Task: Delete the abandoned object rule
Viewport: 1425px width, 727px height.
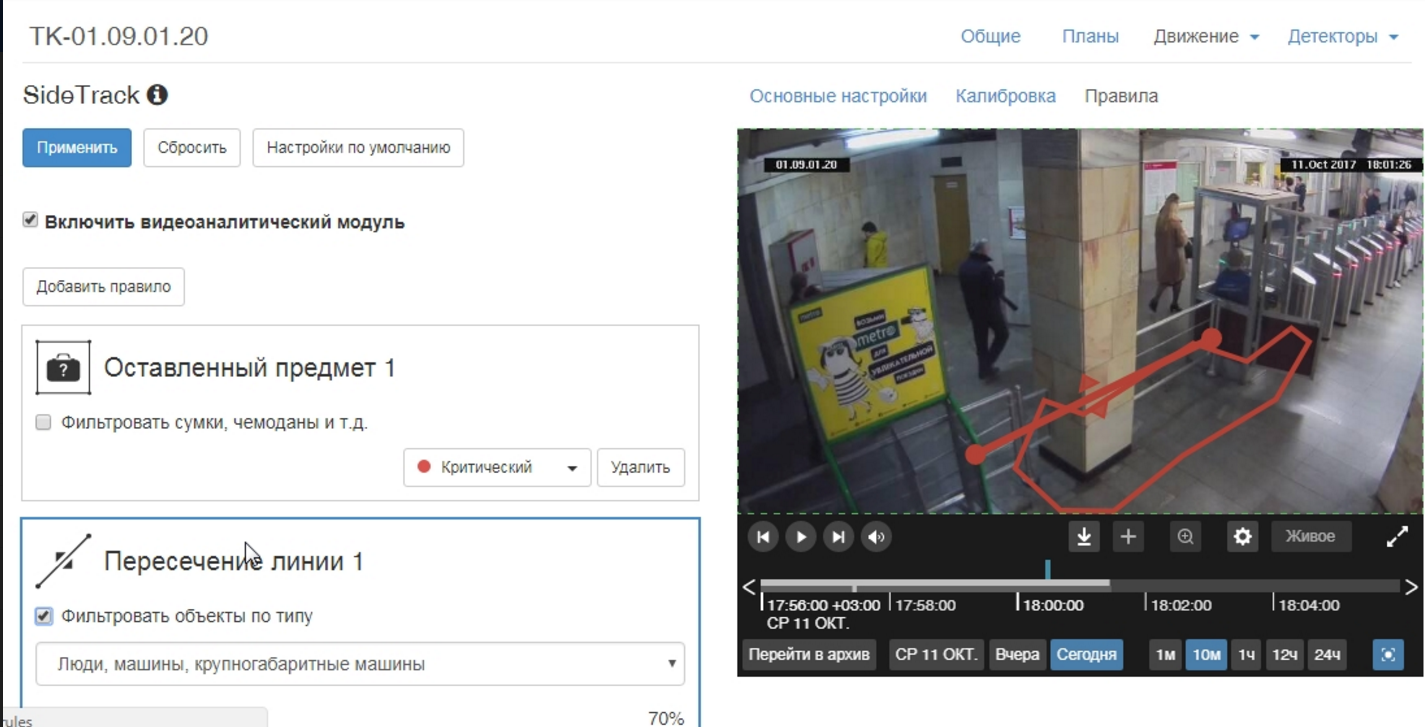Action: click(x=640, y=467)
